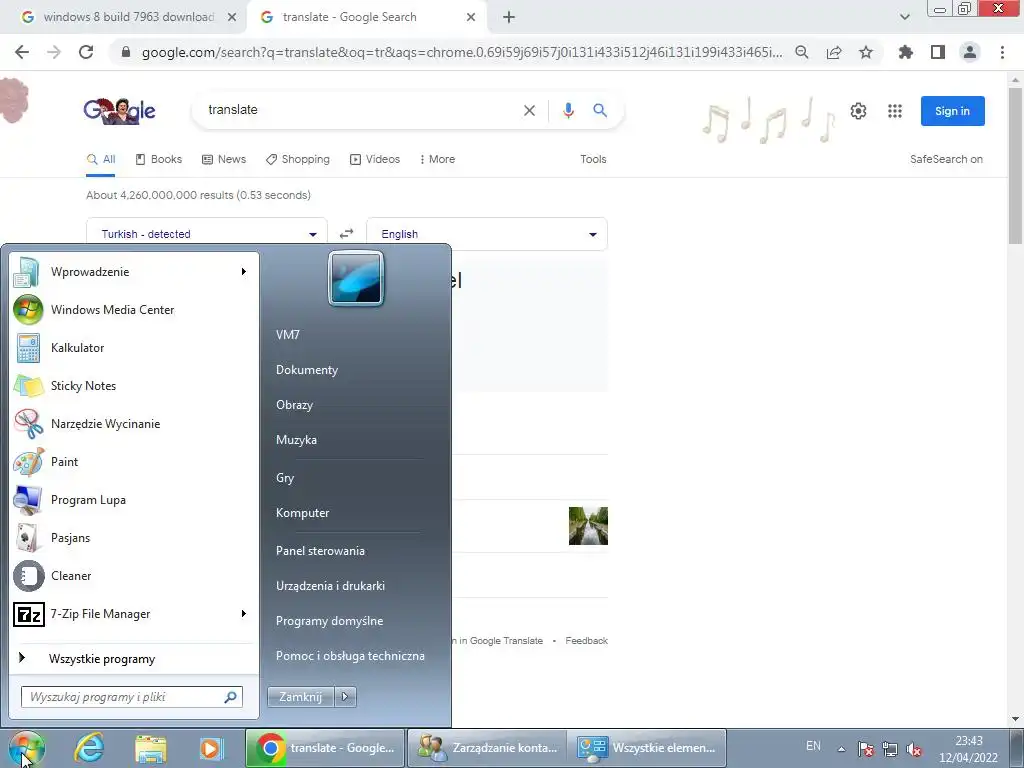Open Turkish - detected source language dropdown

pos(207,234)
